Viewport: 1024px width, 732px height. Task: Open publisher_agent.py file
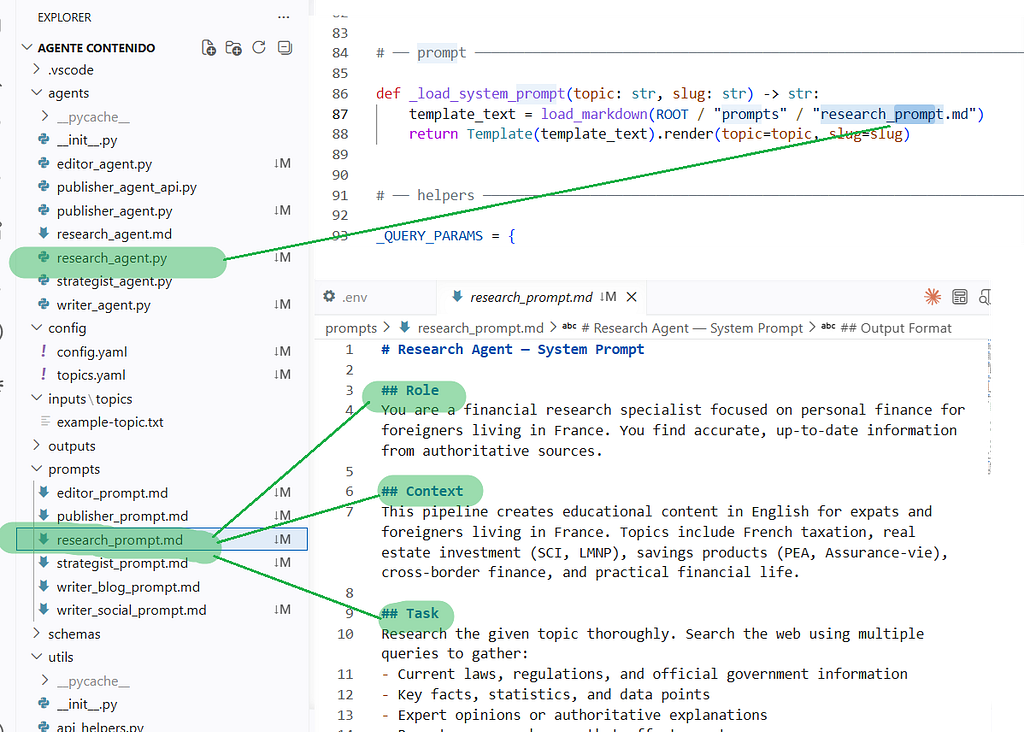point(114,211)
